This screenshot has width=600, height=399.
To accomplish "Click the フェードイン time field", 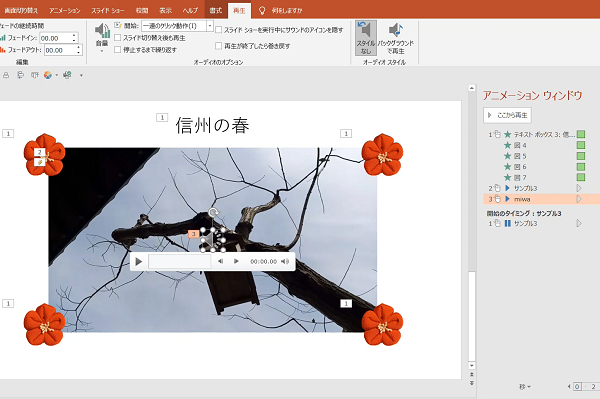I will pos(55,38).
